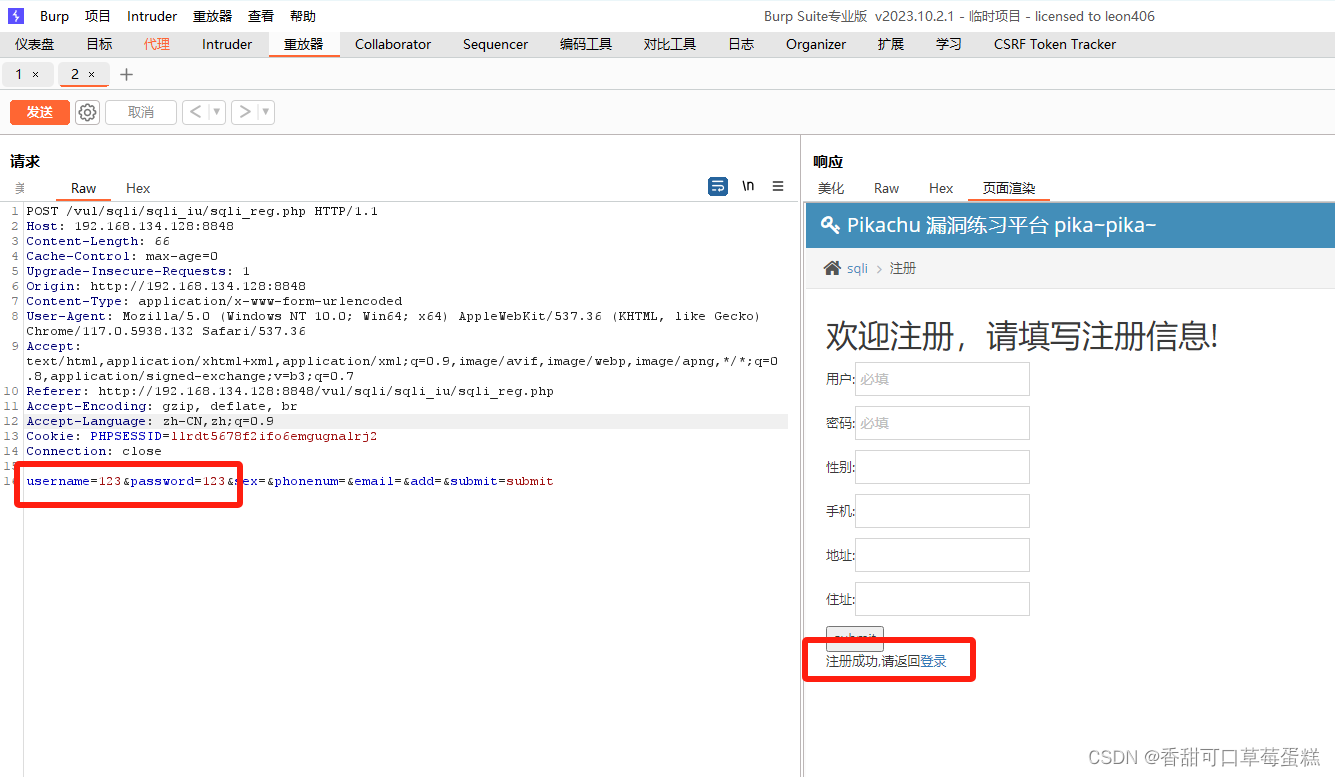Expand the back history dropdown arrow
This screenshot has height=777, width=1335.
(x=216, y=112)
